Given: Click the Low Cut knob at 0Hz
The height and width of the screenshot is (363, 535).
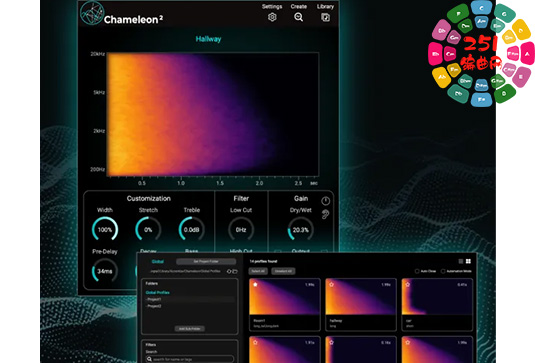Looking at the screenshot, I should [x=241, y=230].
